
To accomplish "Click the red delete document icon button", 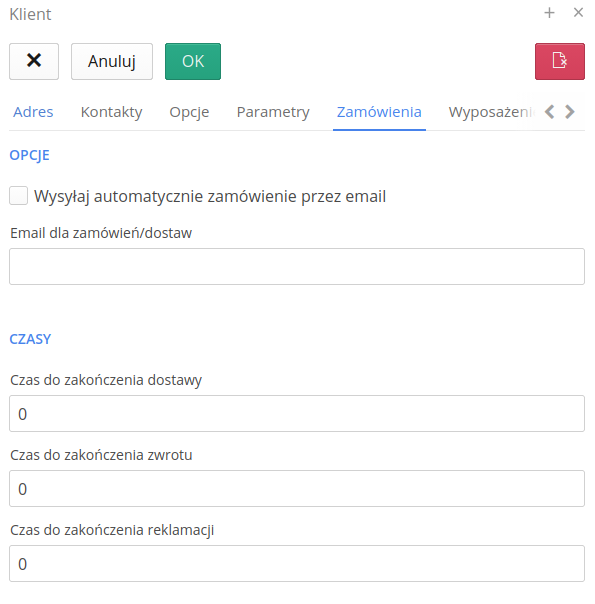I will tap(560, 61).
